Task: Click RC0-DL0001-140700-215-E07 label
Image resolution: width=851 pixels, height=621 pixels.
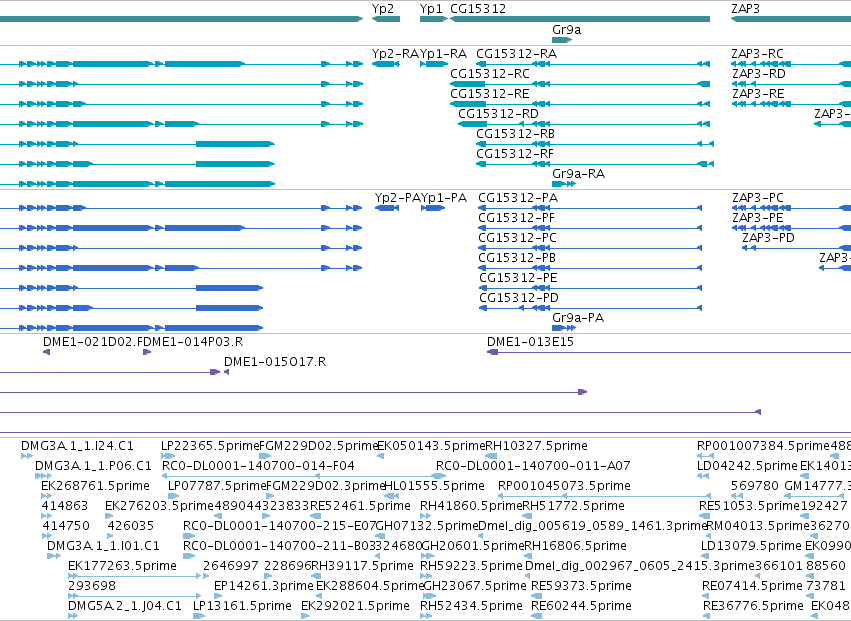Action: pos(280,526)
